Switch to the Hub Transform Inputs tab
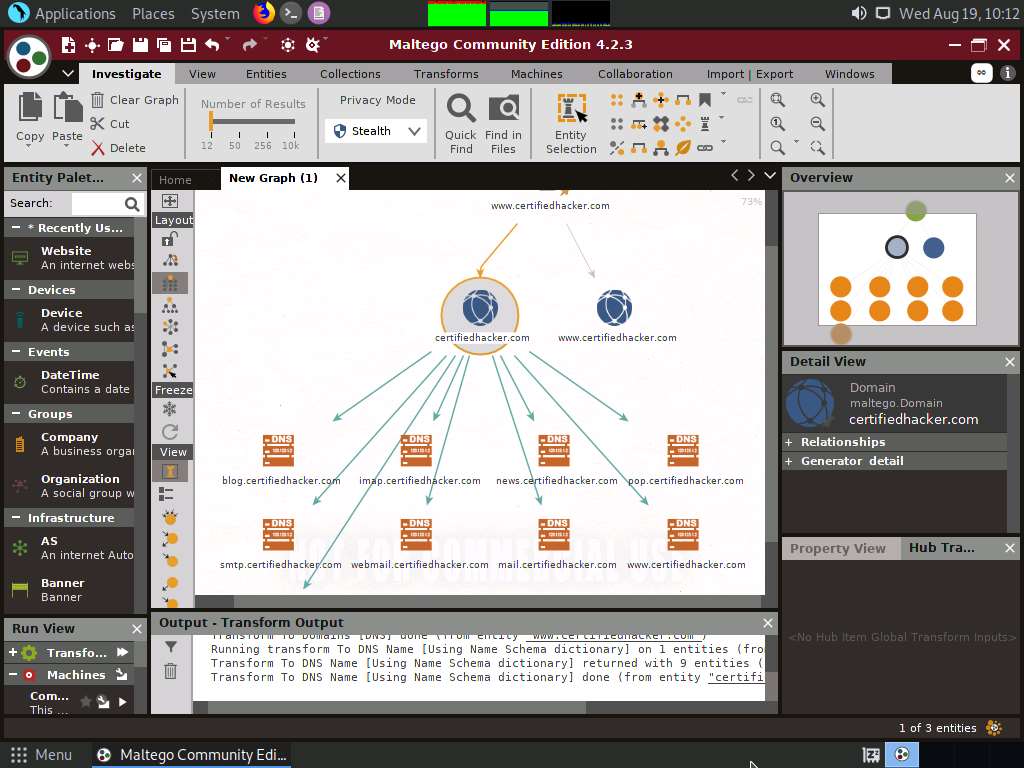The width and height of the screenshot is (1024, 768). click(x=941, y=548)
